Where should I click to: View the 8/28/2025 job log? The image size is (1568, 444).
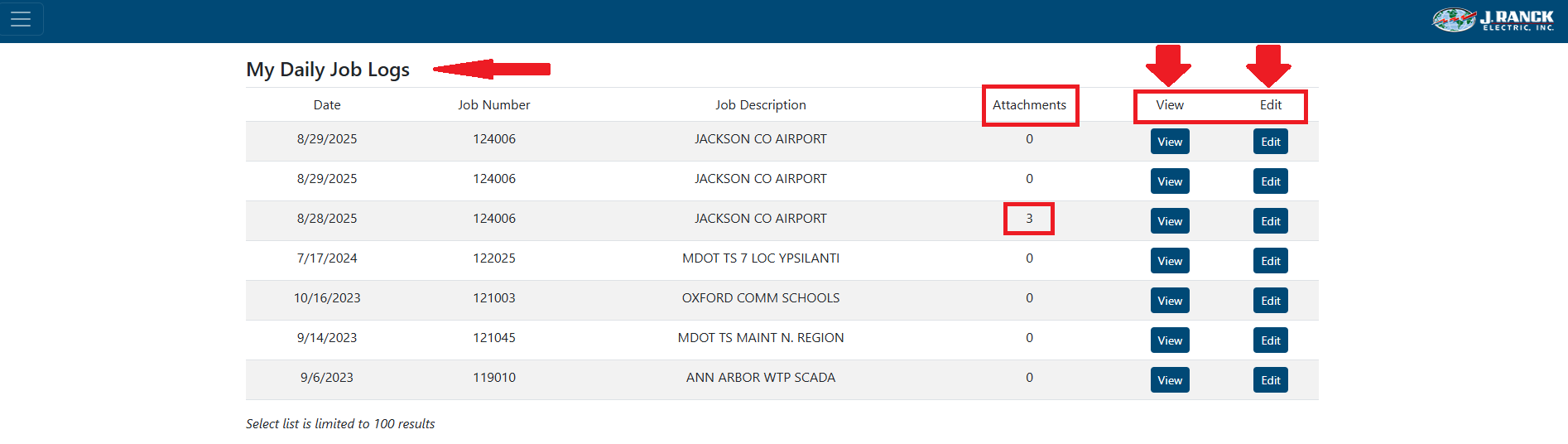1169,221
